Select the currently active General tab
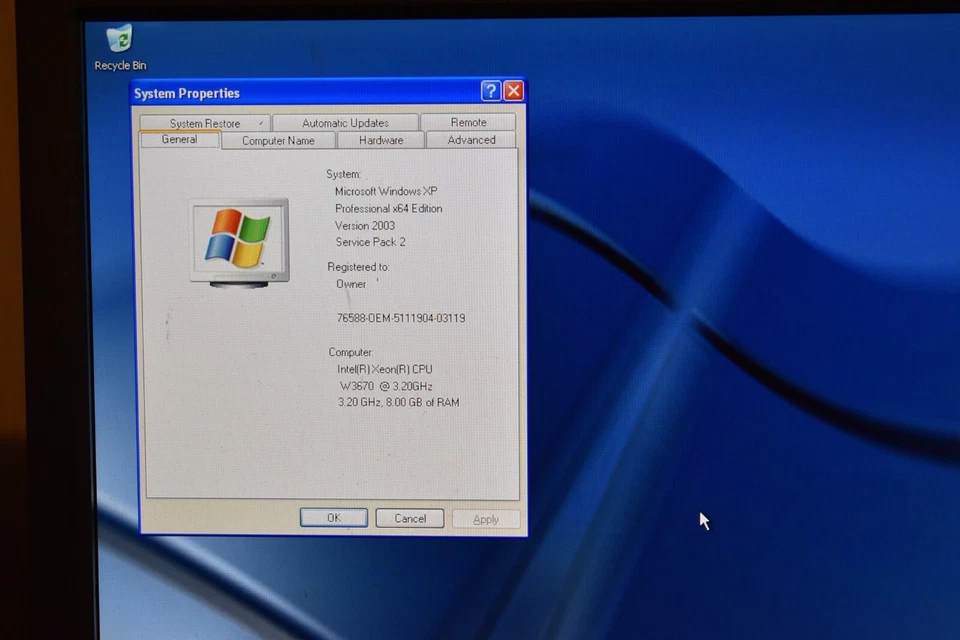Viewport: 960px width, 640px height. (x=179, y=140)
